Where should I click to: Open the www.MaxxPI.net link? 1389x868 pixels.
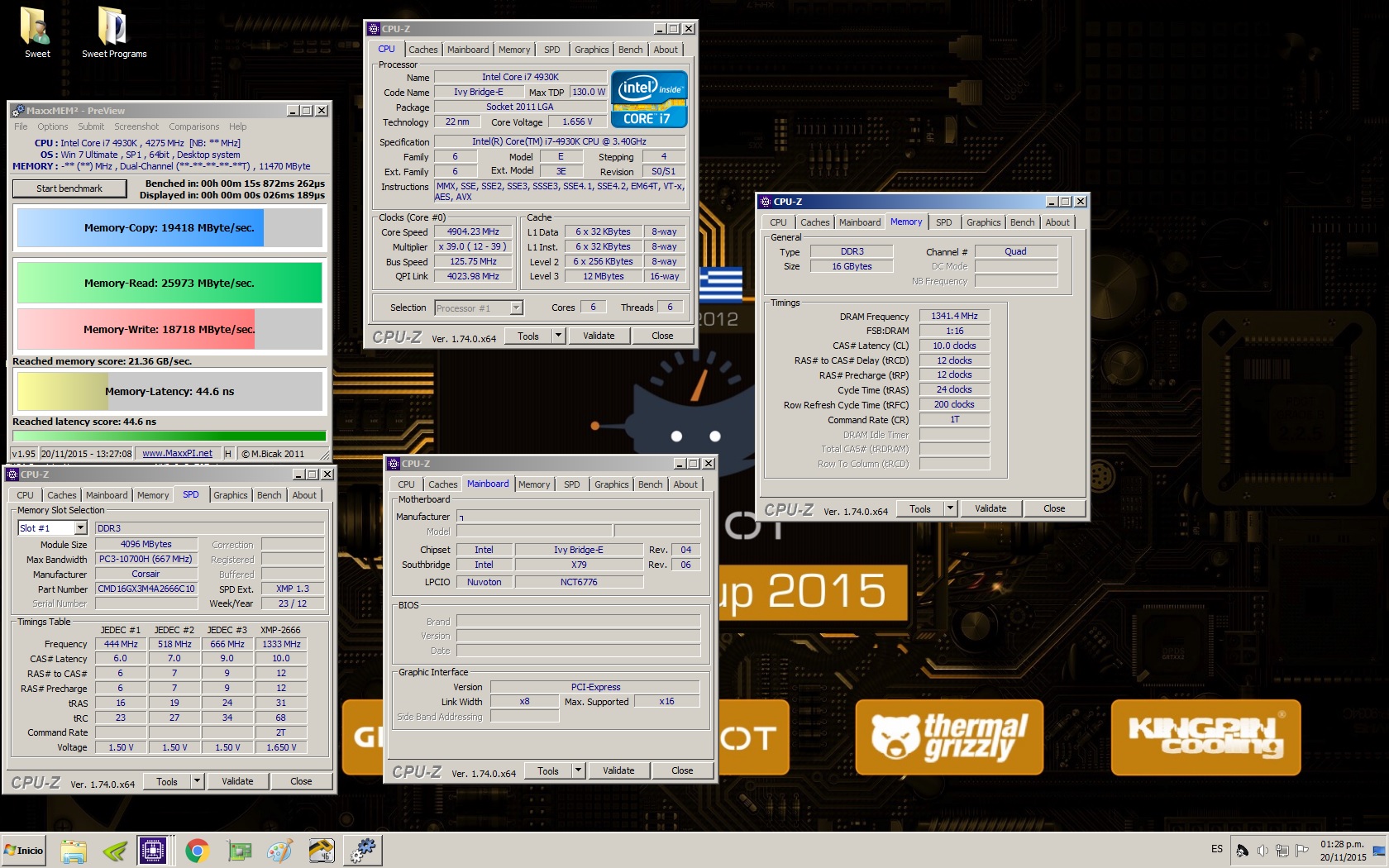click(177, 454)
